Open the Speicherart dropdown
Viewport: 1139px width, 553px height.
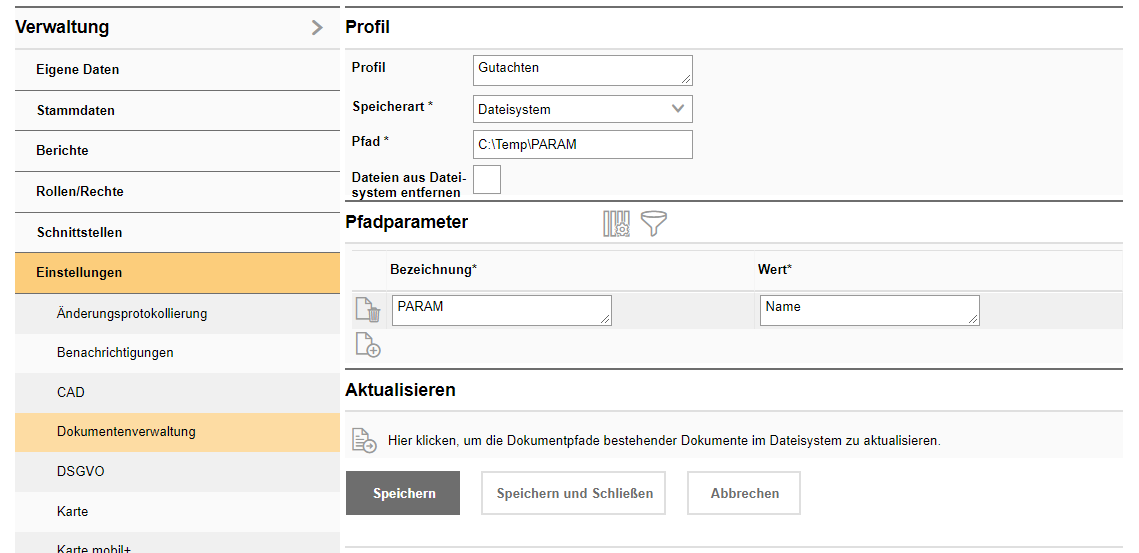582,109
